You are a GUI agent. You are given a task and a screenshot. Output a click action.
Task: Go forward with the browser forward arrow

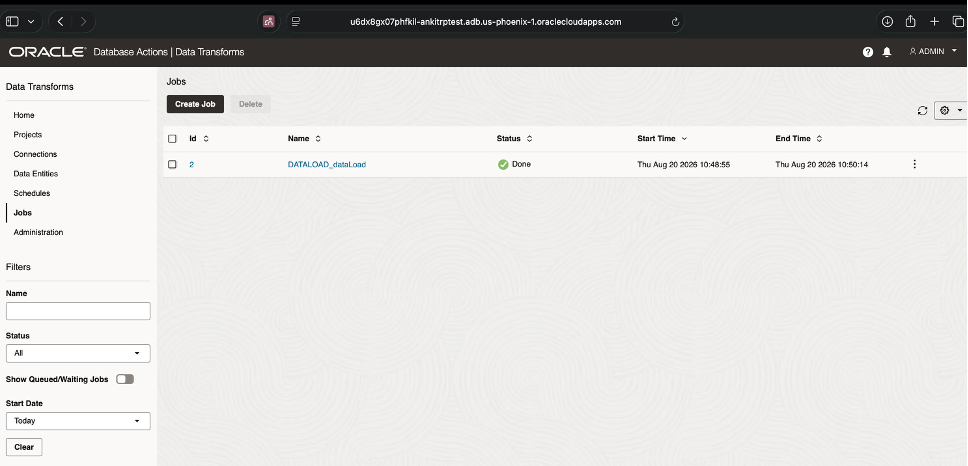point(83,22)
